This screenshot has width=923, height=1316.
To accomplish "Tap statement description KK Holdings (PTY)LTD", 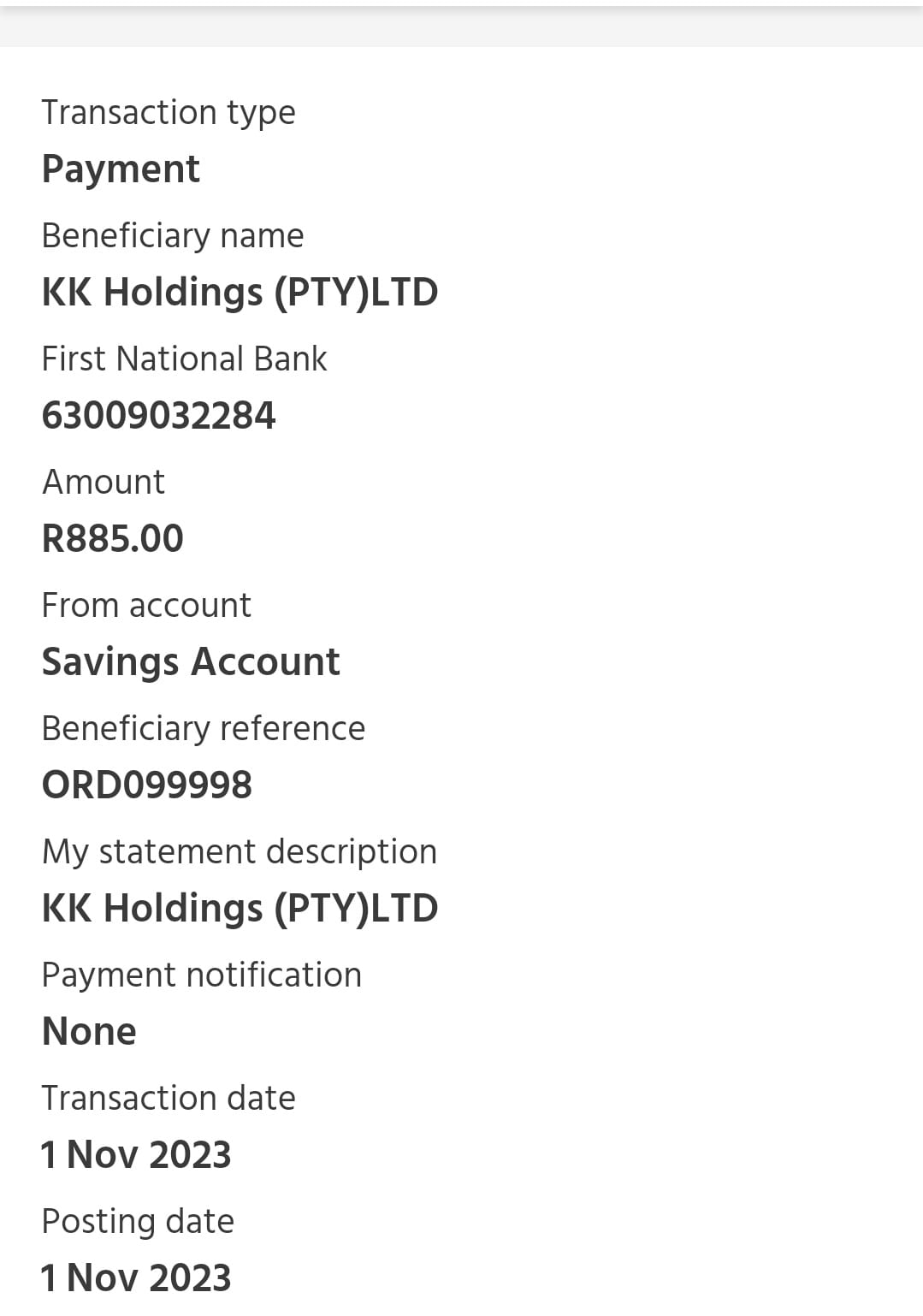I will pos(240,909).
